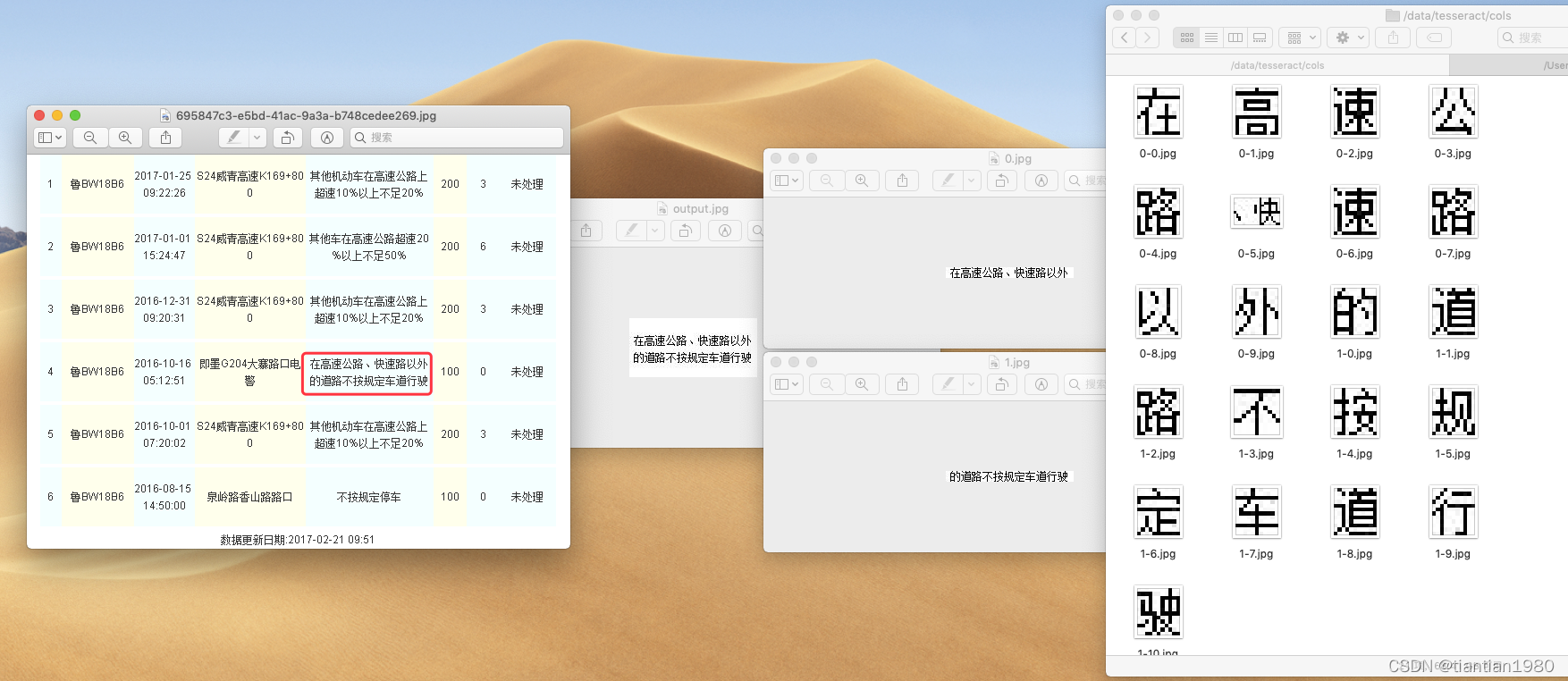The width and height of the screenshot is (1568, 681).
Task: Show Markup toolbar in 0.jpg window
Action: (x=1041, y=181)
